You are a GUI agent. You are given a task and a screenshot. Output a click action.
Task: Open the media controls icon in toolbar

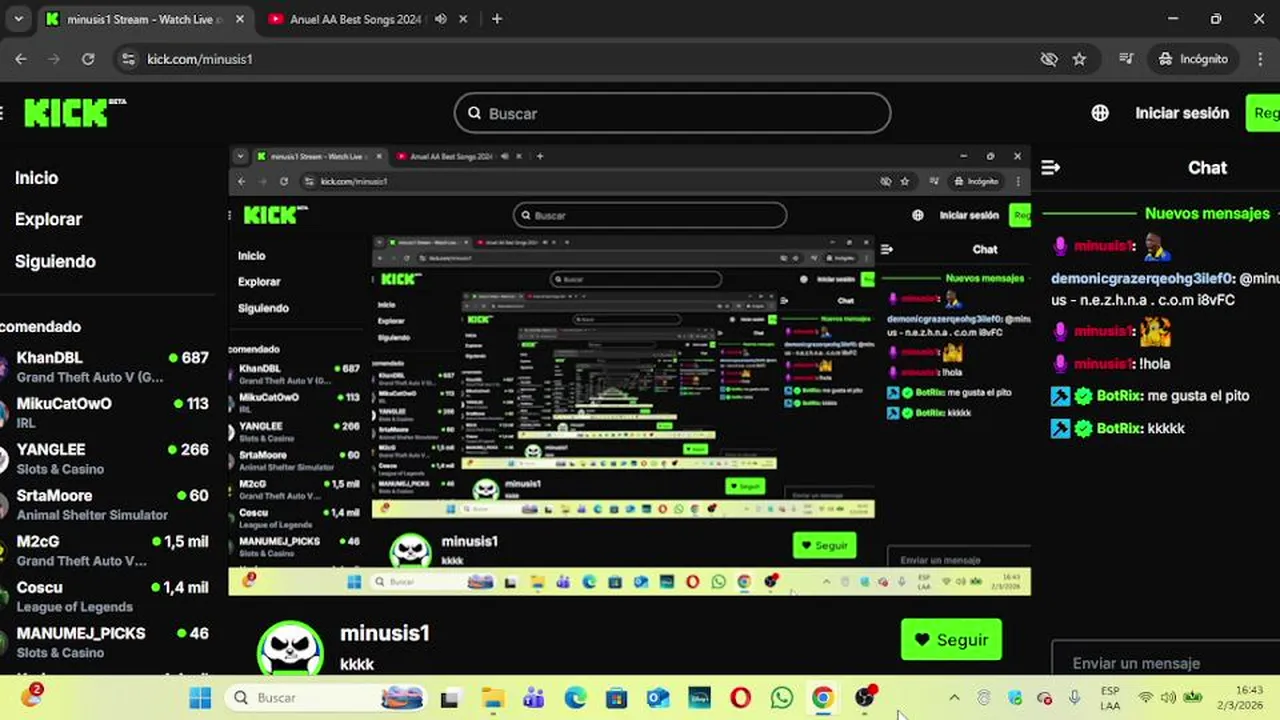tap(1127, 59)
